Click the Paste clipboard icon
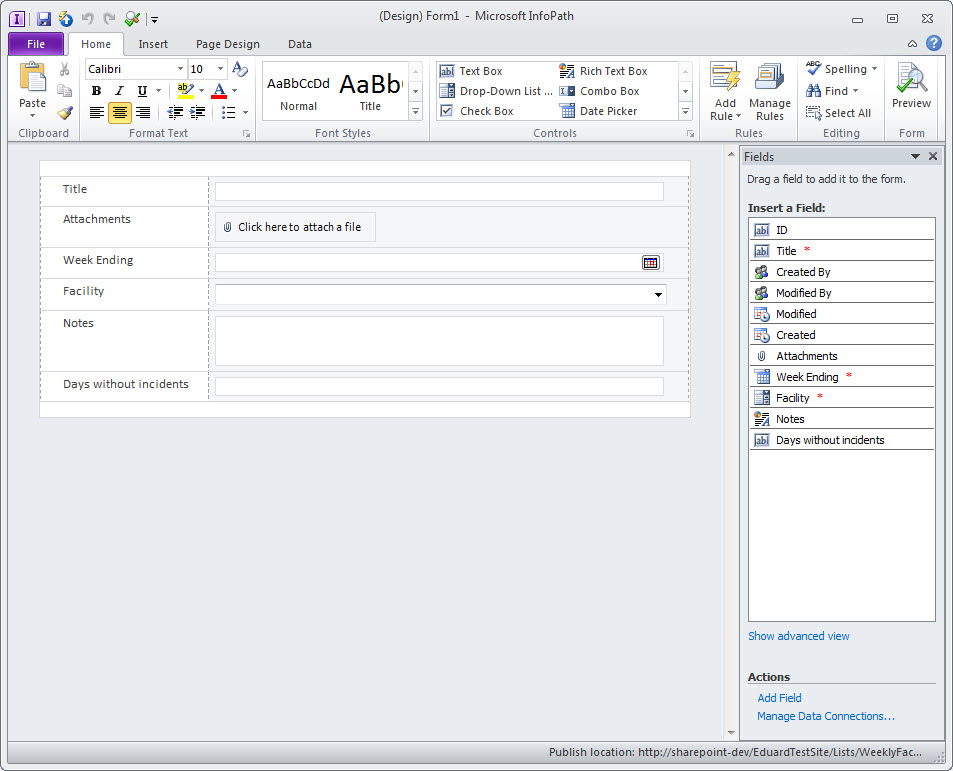This screenshot has width=953, height=771. pyautogui.click(x=32, y=78)
